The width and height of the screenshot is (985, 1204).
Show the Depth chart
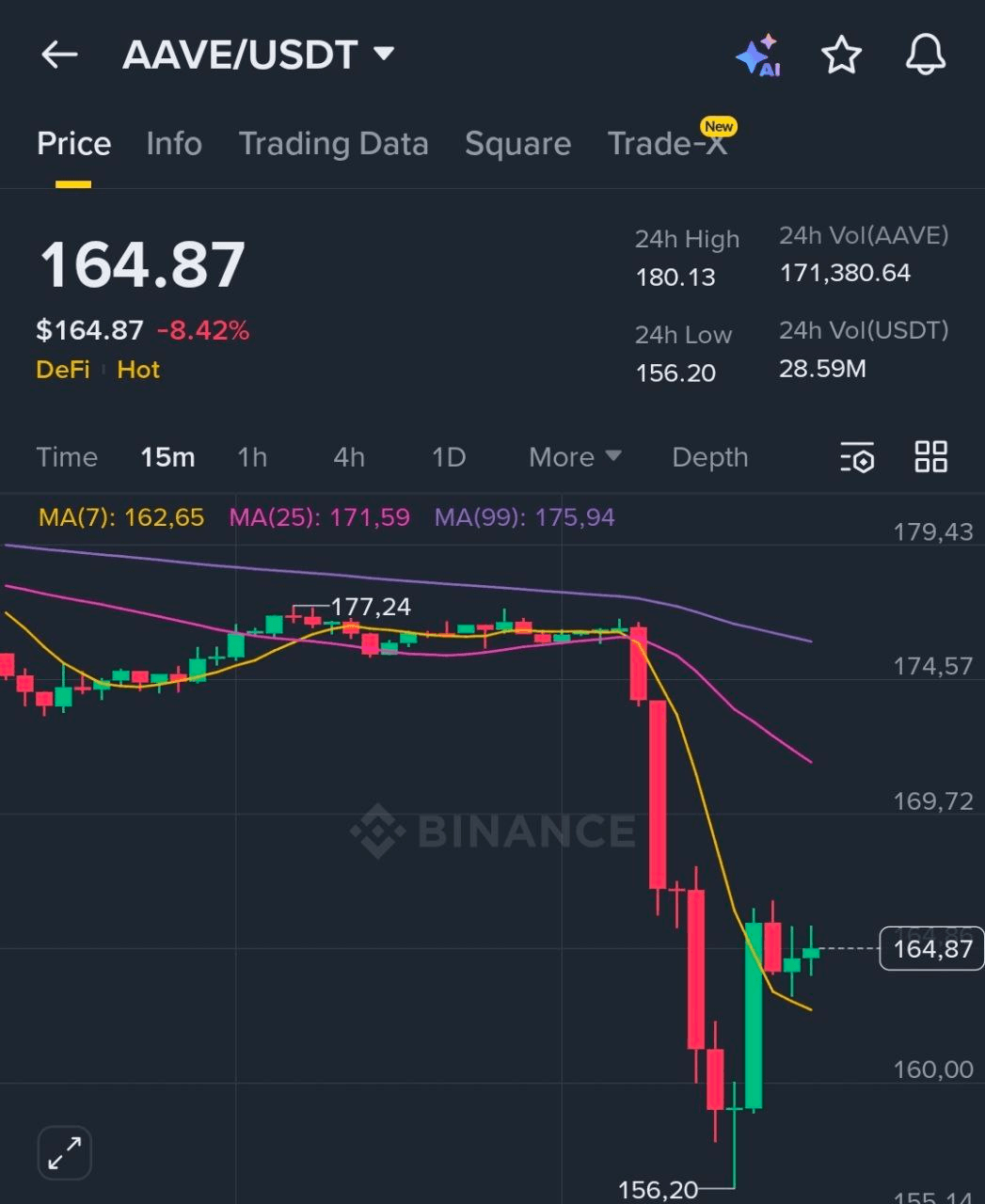[x=710, y=457]
